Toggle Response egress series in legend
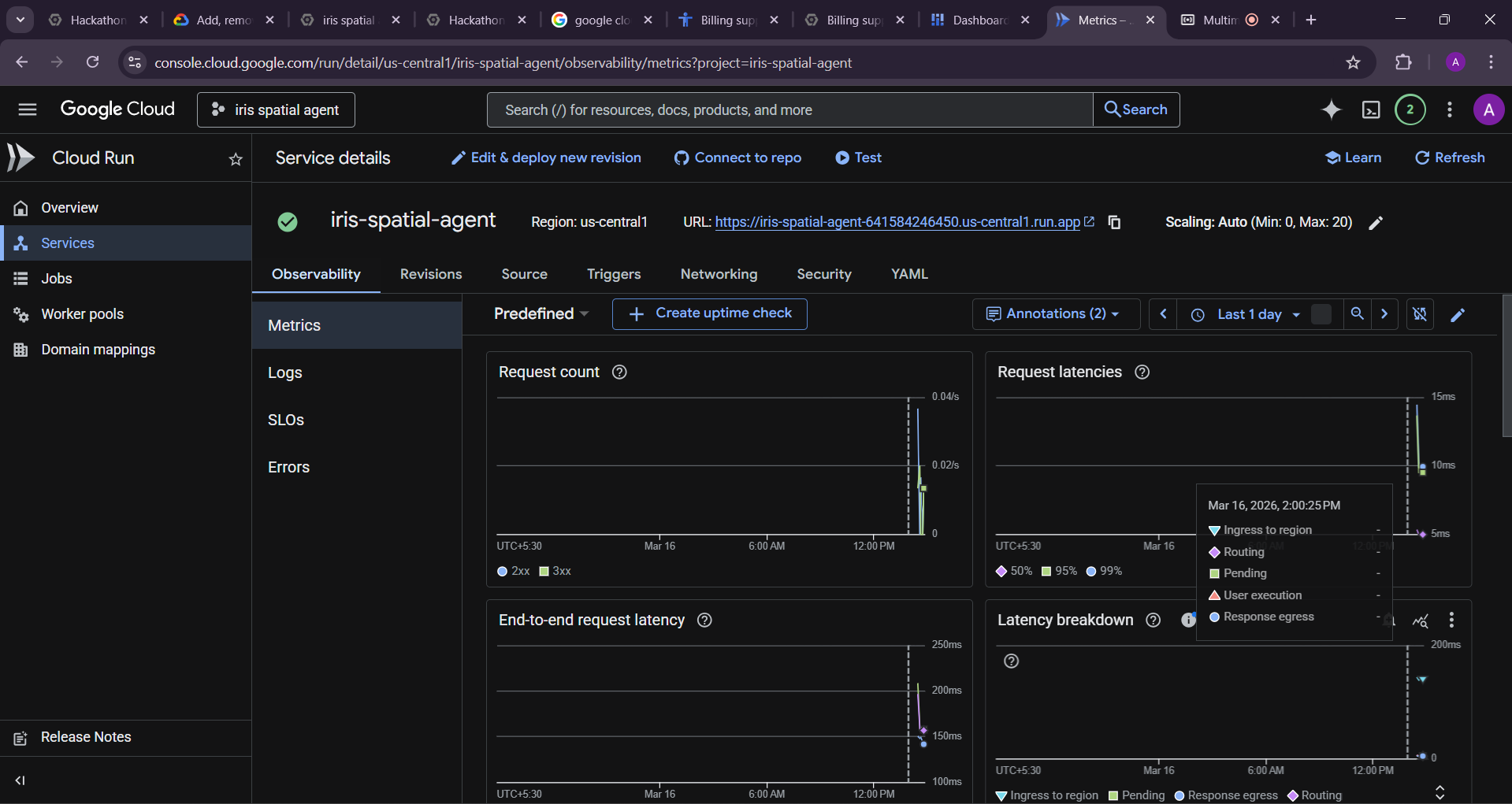 pos(1226,795)
